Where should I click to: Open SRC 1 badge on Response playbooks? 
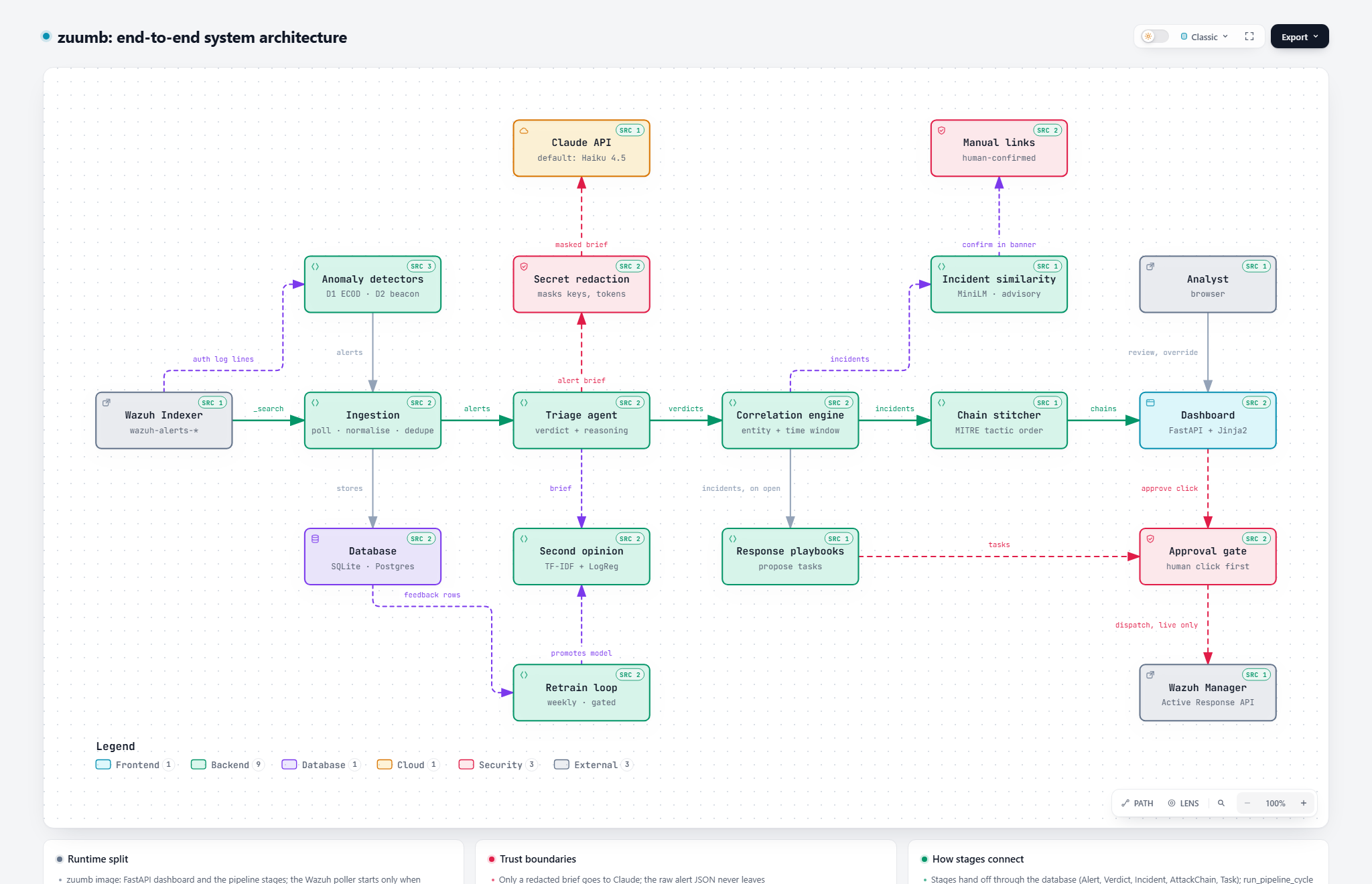[x=839, y=538]
